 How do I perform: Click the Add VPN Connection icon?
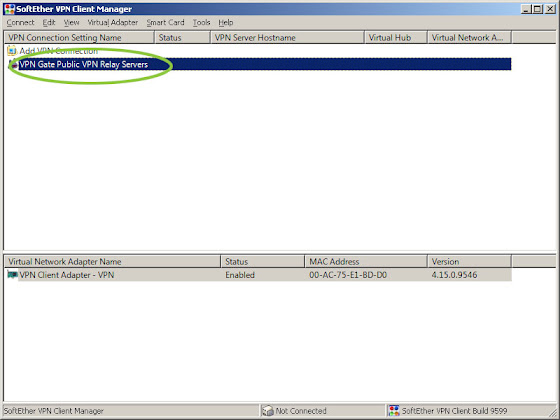[x=12, y=51]
